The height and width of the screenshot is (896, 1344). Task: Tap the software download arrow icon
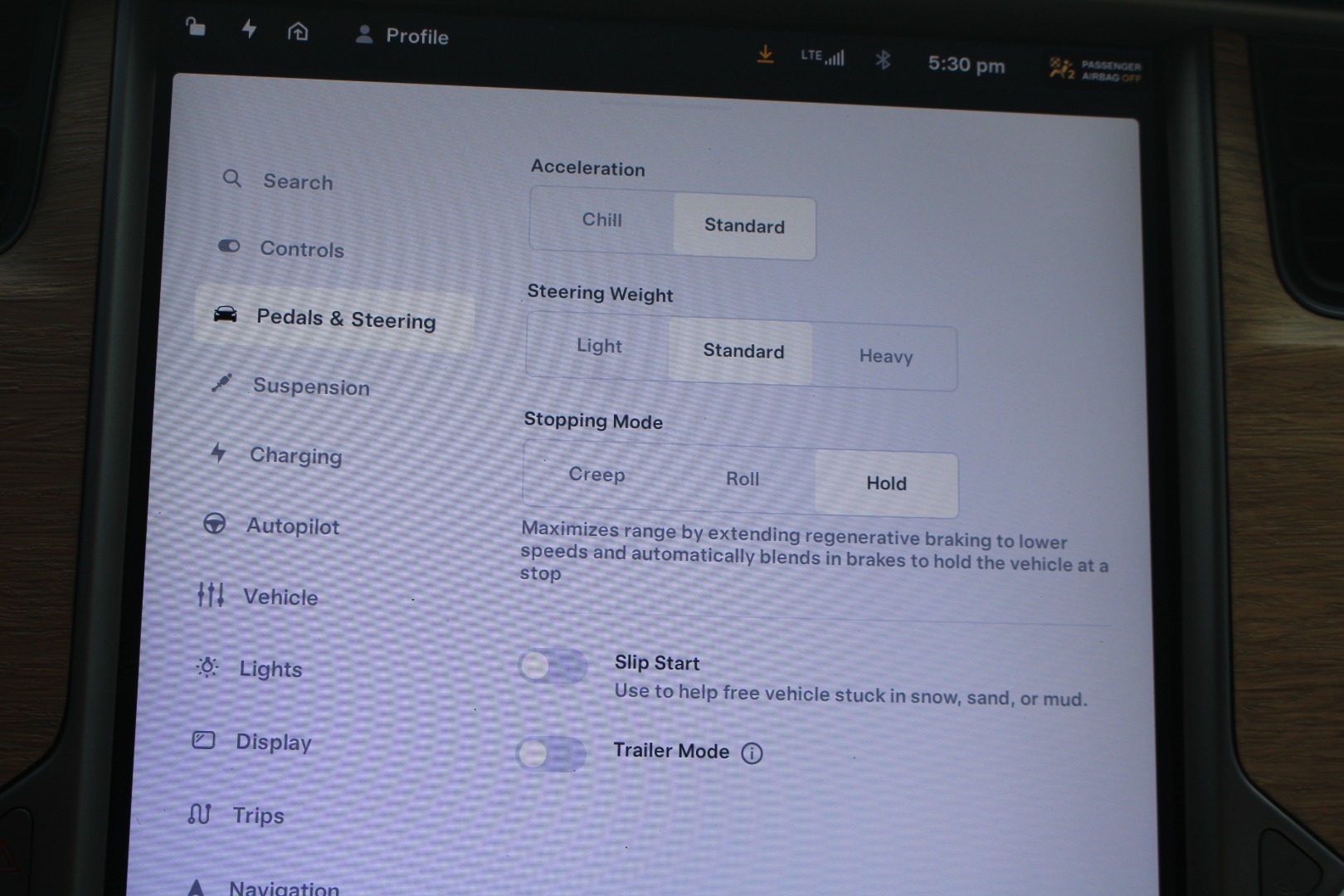pyautogui.click(x=765, y=55)
